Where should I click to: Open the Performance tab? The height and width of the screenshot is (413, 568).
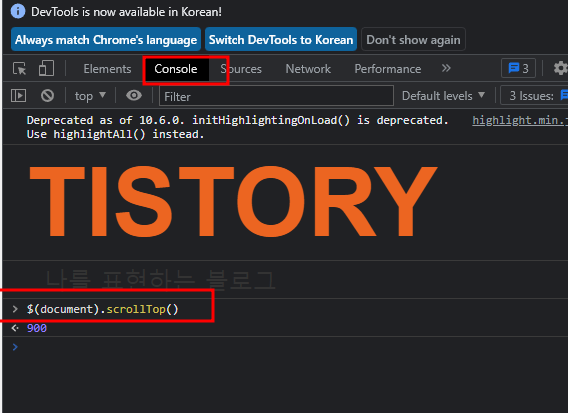pos(388,69)
